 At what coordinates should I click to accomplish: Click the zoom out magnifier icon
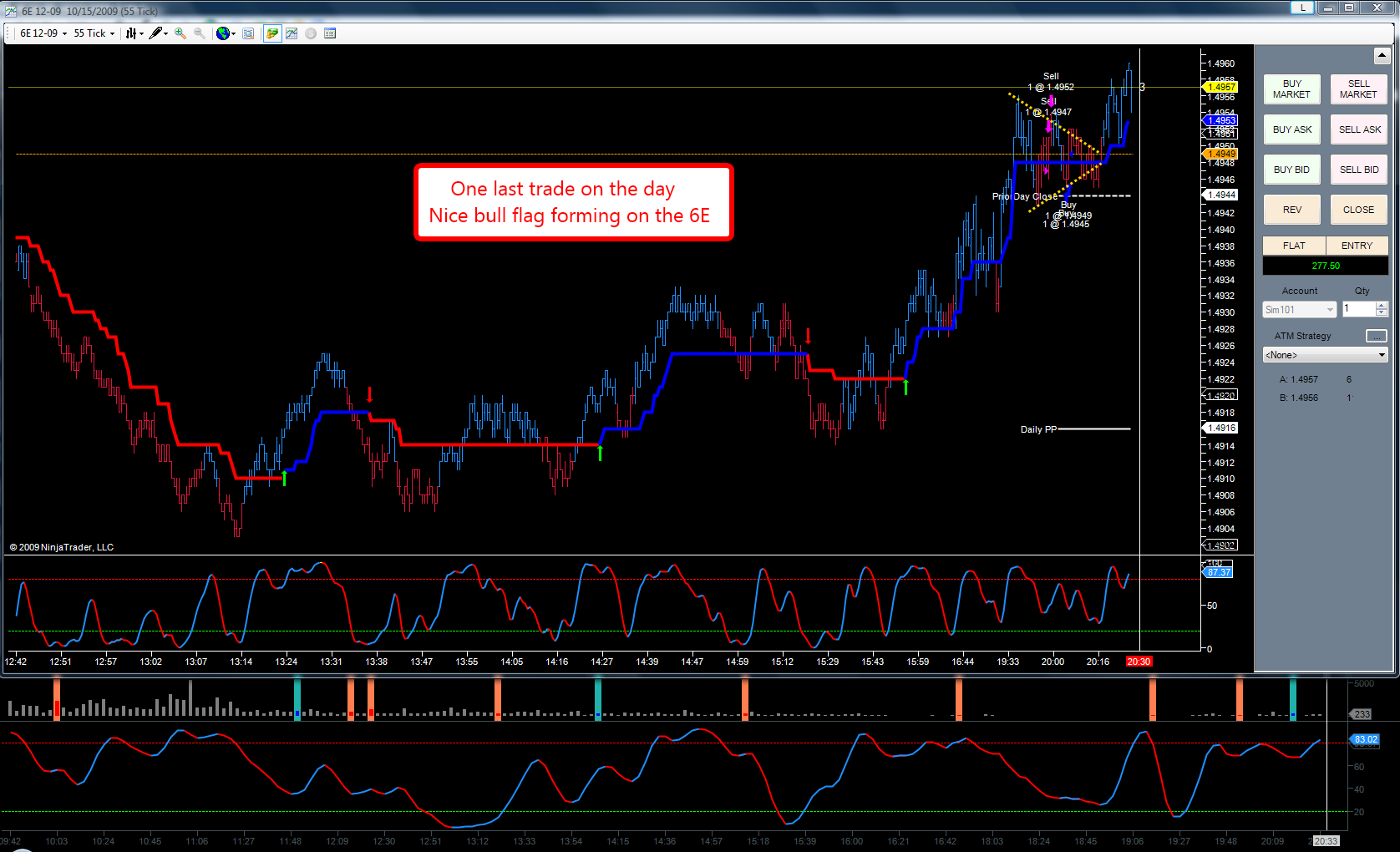[200, 33]
